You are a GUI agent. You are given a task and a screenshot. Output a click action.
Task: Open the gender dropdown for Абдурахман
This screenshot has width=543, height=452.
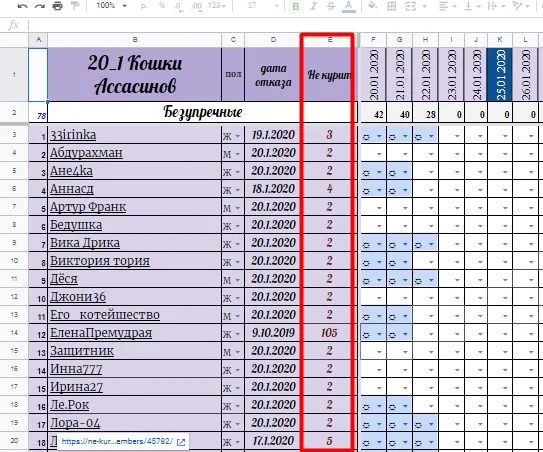pos(238,154)
